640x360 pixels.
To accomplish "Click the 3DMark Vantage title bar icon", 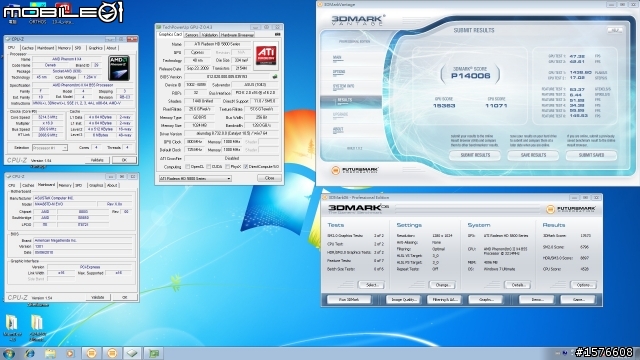I will click(320, 4).
